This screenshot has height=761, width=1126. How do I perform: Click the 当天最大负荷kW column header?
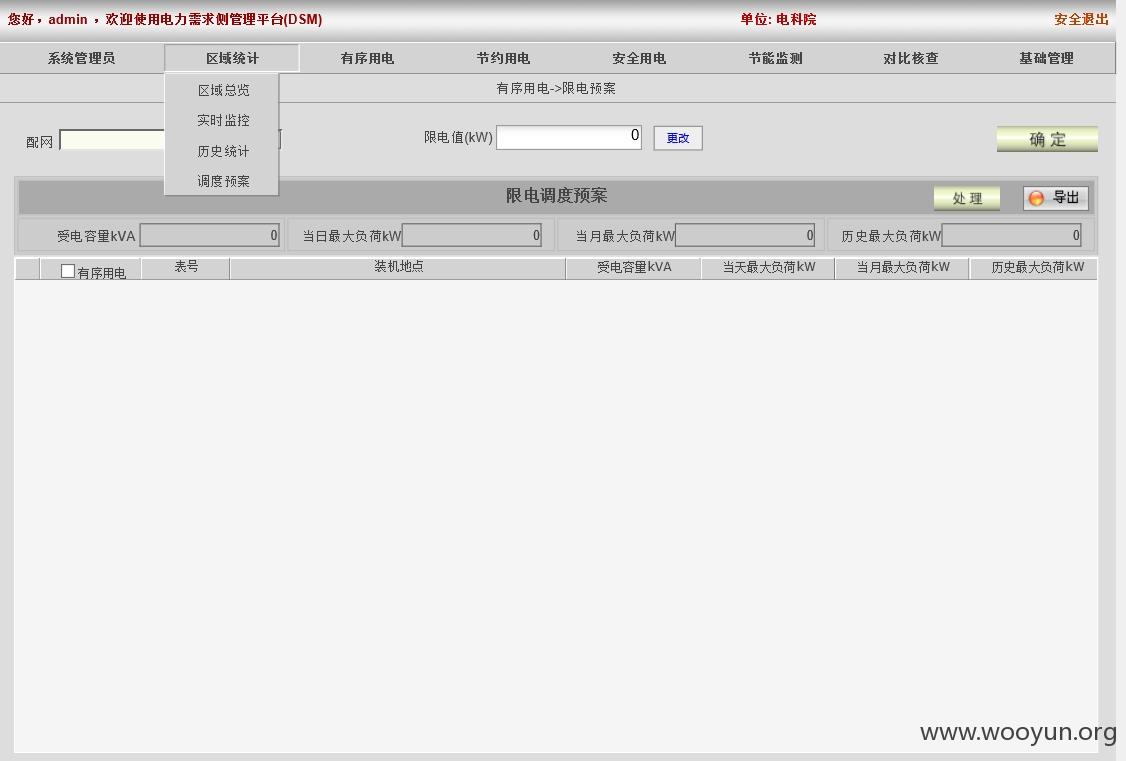click(x=768, y=267)
